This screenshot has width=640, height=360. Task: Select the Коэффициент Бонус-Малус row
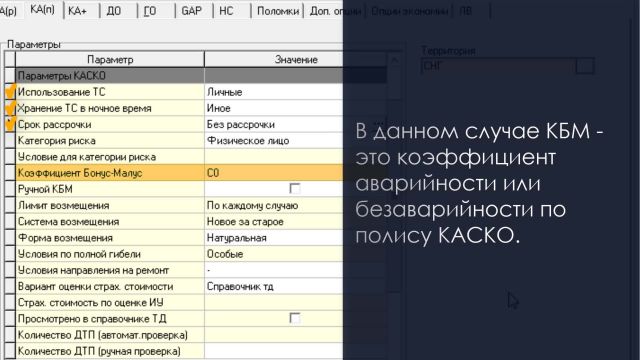(110, 173)
